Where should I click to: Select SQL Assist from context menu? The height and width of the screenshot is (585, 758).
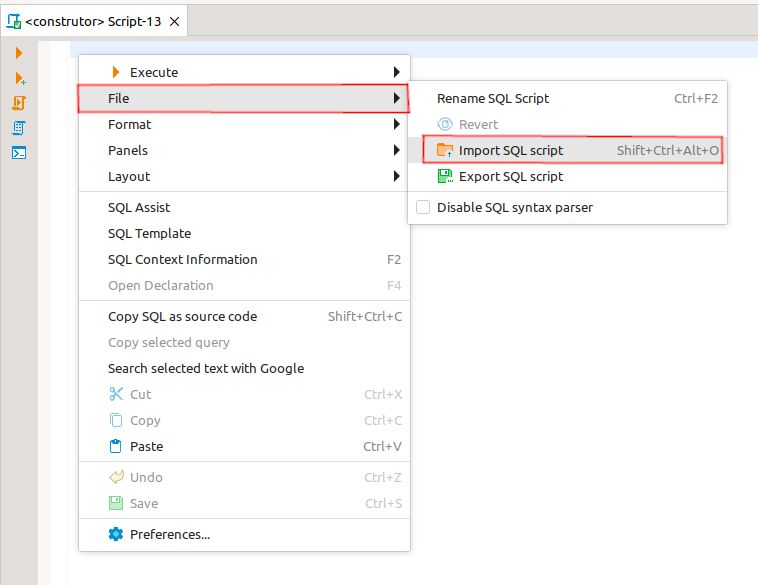point(139,207)
